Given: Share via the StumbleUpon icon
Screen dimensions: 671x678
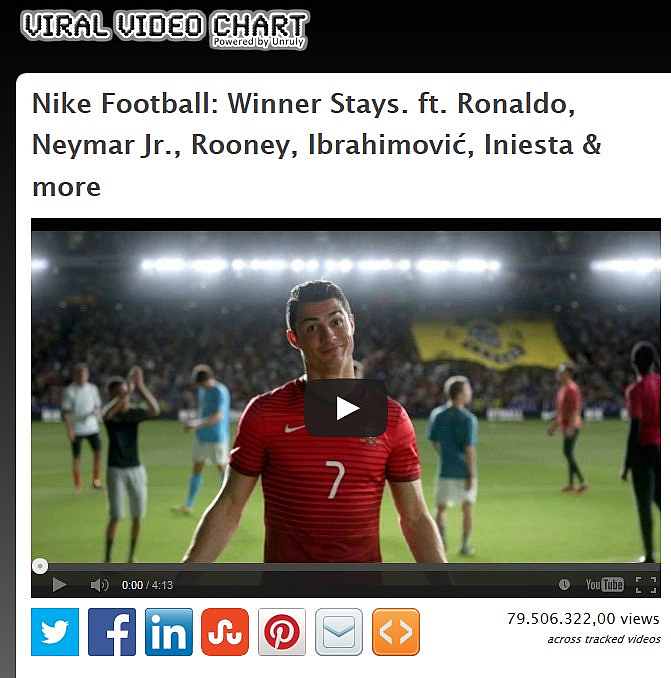Looking at the screenshot, I should pos(225,632).
